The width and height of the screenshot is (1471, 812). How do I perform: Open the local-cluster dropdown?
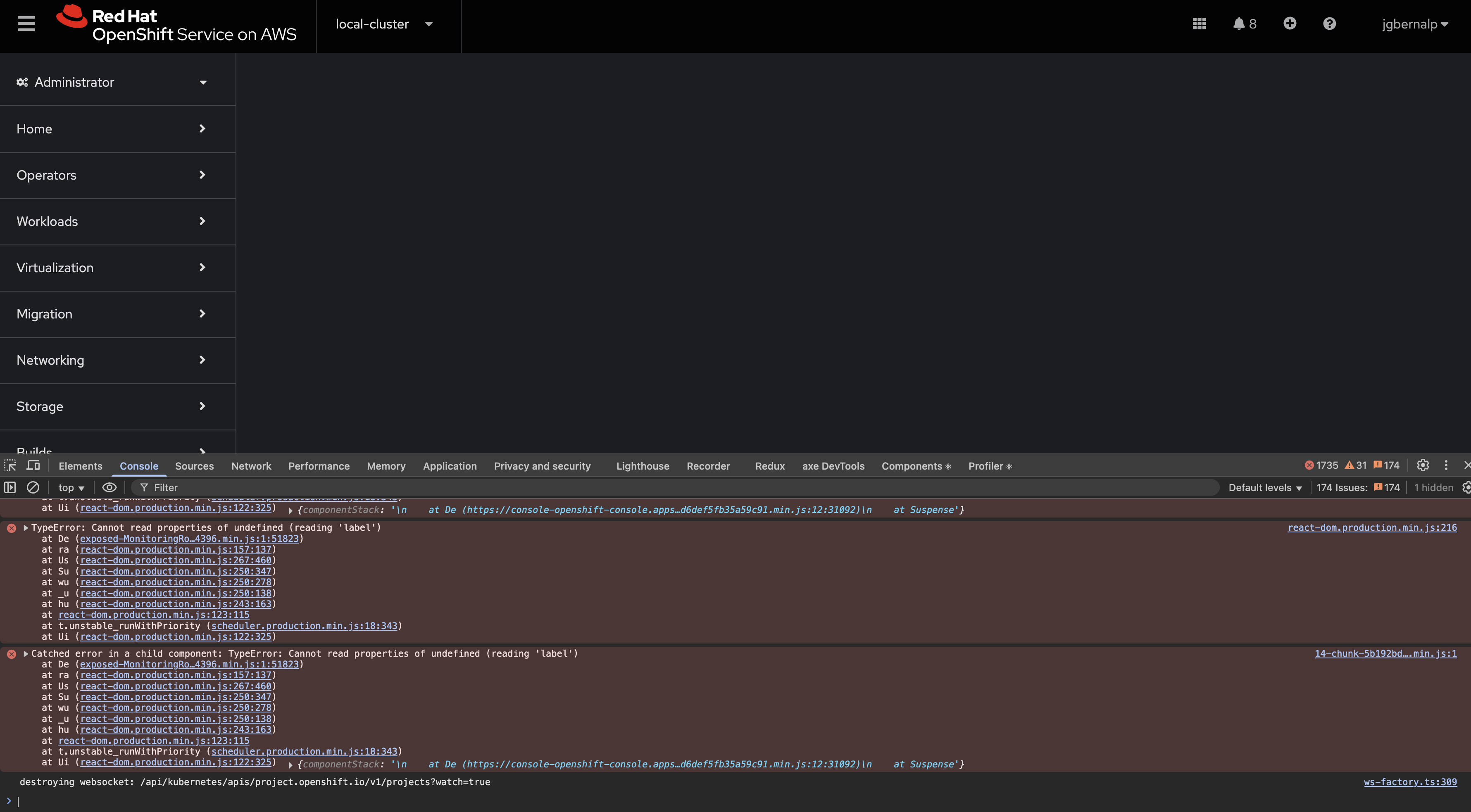click(x=384, y=24)
